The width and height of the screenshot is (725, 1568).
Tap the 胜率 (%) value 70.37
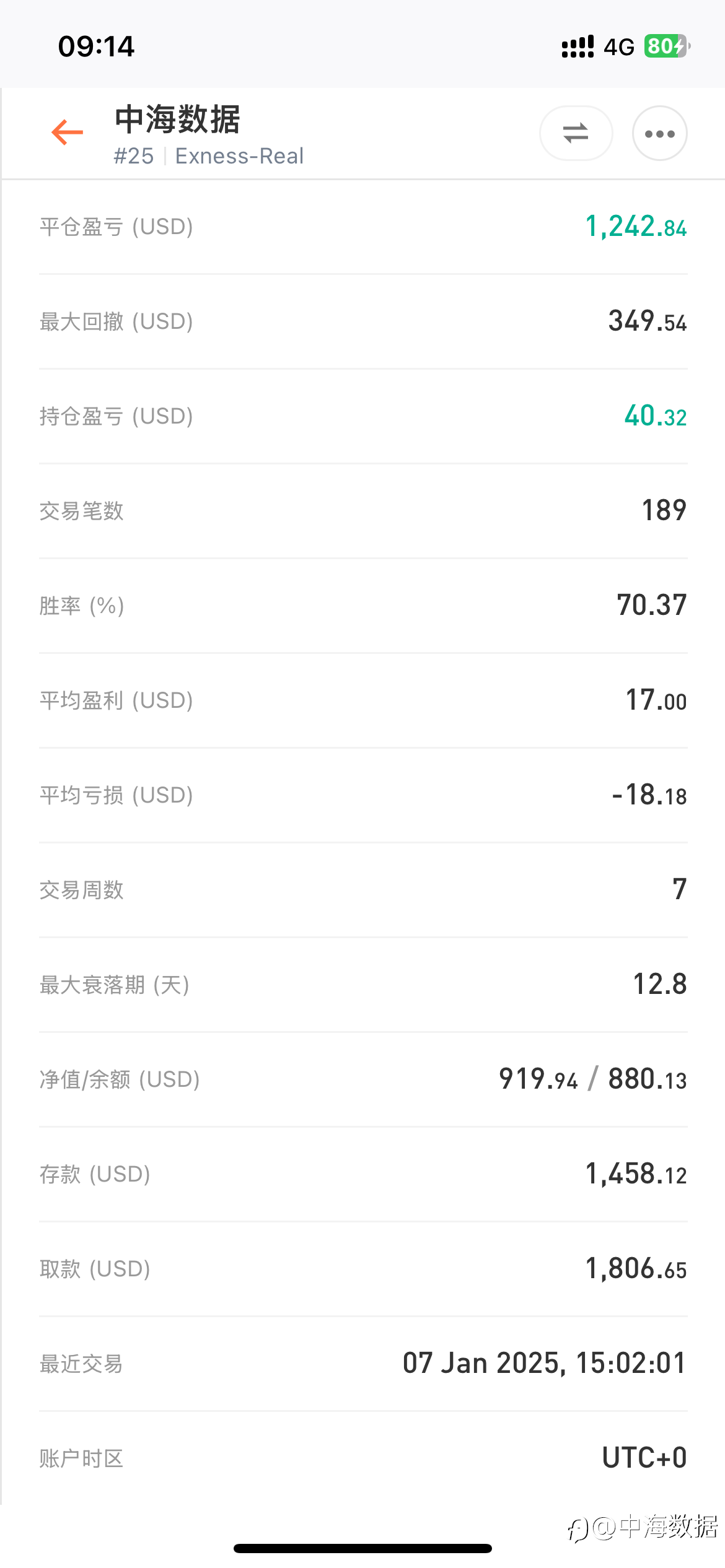(652, 605)
